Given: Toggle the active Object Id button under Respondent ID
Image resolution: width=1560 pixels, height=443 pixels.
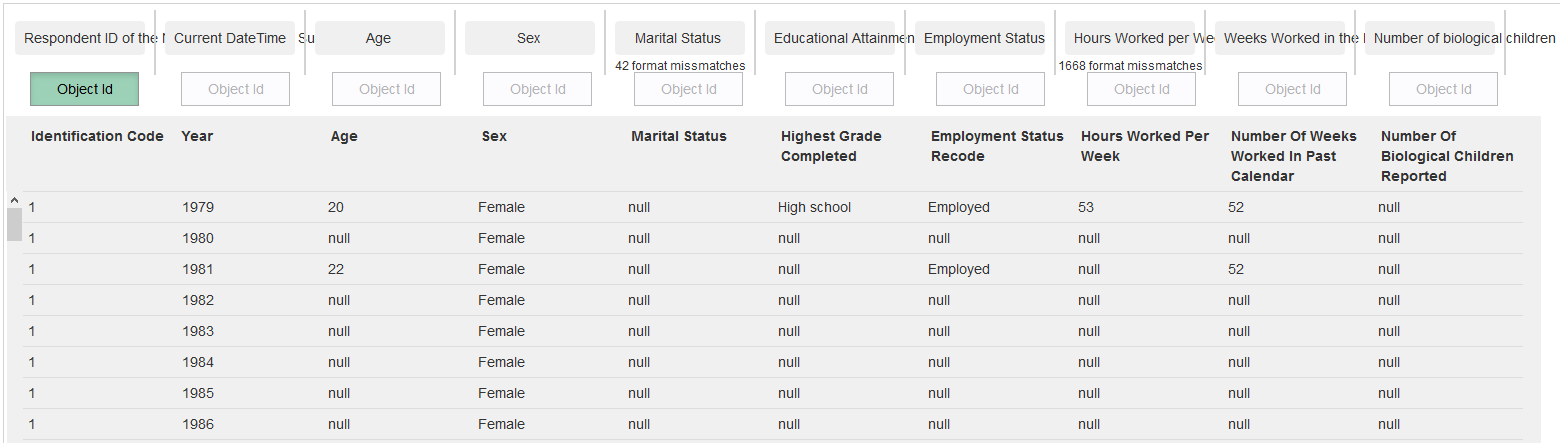Looking at the screenshot, I should [x=85, y=89].
